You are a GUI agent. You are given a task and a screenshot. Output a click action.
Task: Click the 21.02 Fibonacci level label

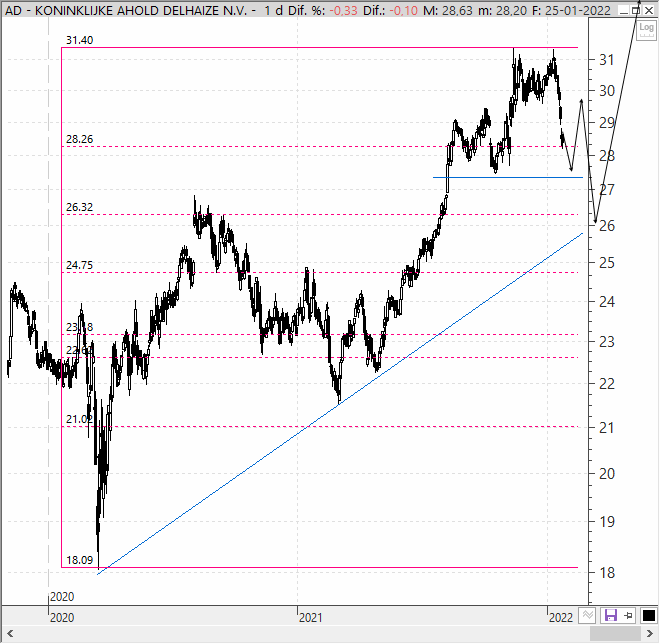[80, 419]
